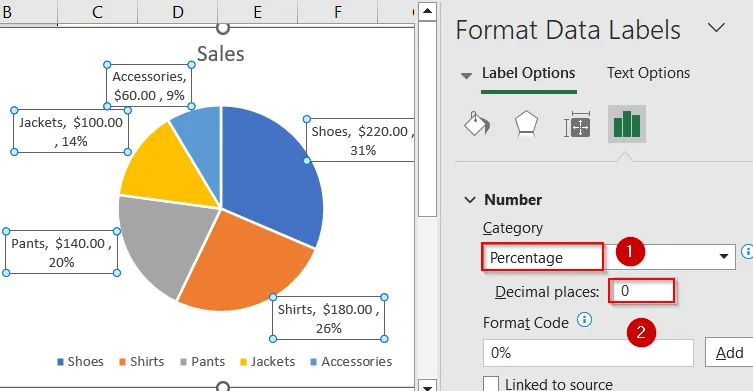This screenshot has width=753, height=391.
Task: Open the Effects pentagon icon
Action: [x=526, y=124]
